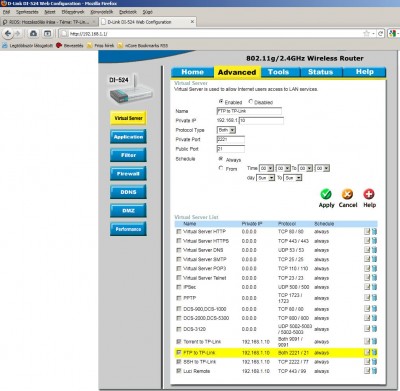Click the Firefox address bar
This screenshot has width=400, height=391.
[x=213, y=33]
